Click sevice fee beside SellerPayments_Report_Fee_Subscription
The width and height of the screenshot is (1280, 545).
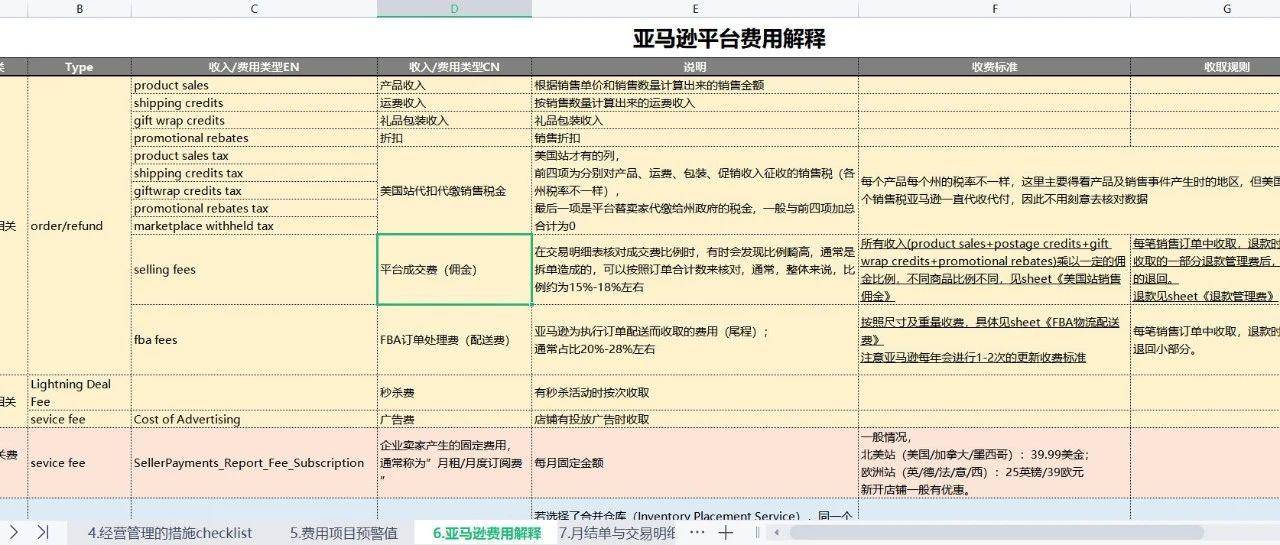79,463
